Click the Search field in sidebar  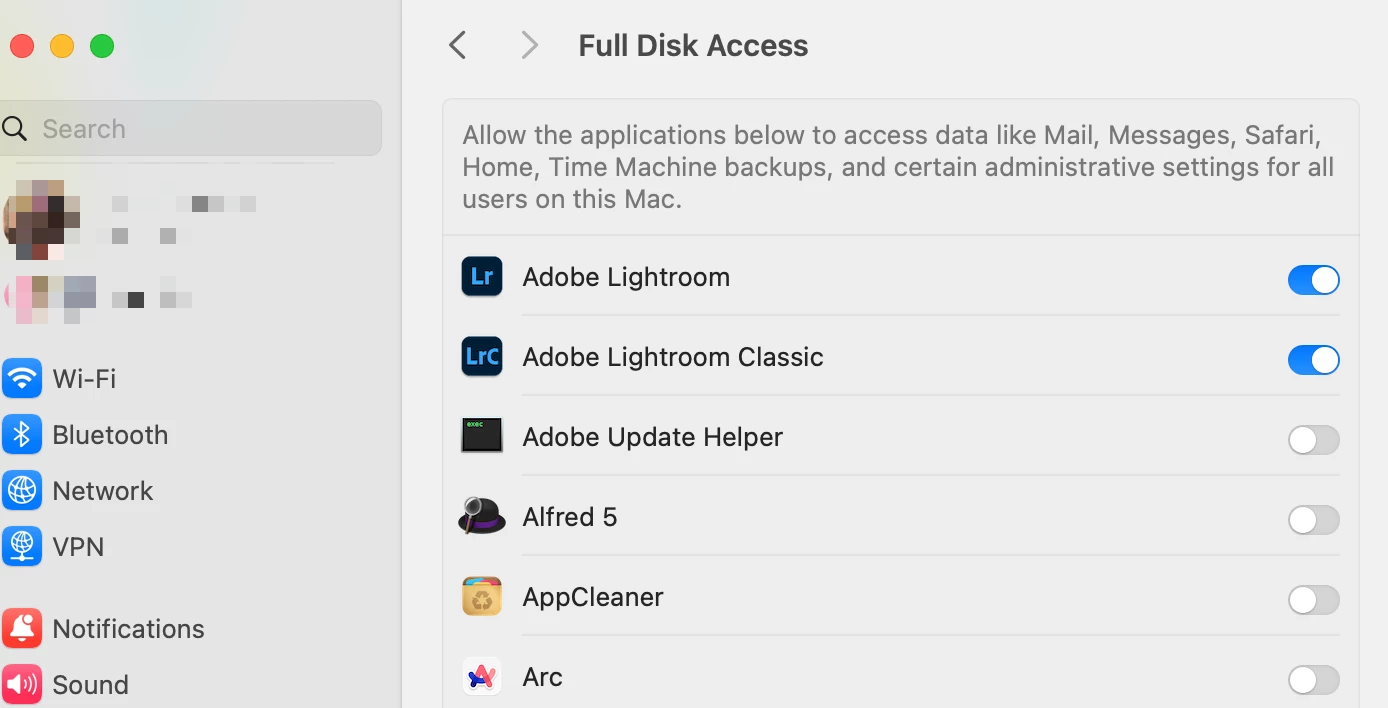coord(200,129)
